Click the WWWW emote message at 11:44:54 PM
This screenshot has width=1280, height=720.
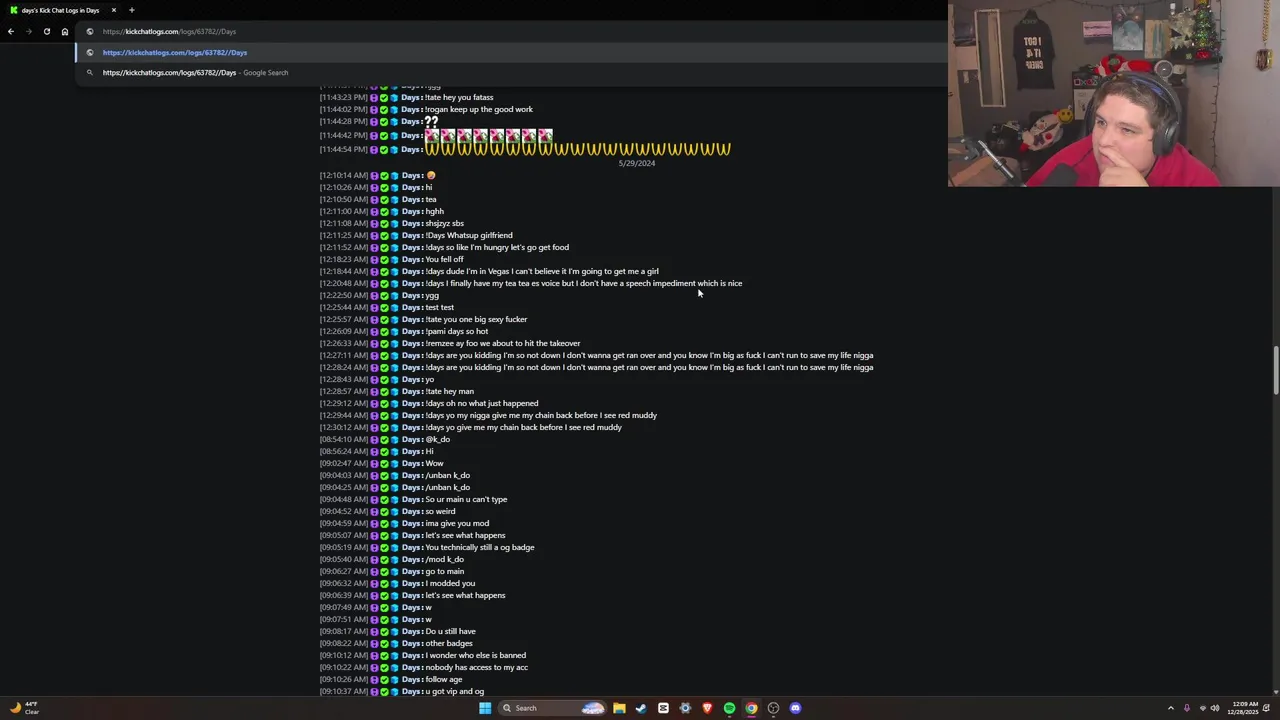coord(578,149)
